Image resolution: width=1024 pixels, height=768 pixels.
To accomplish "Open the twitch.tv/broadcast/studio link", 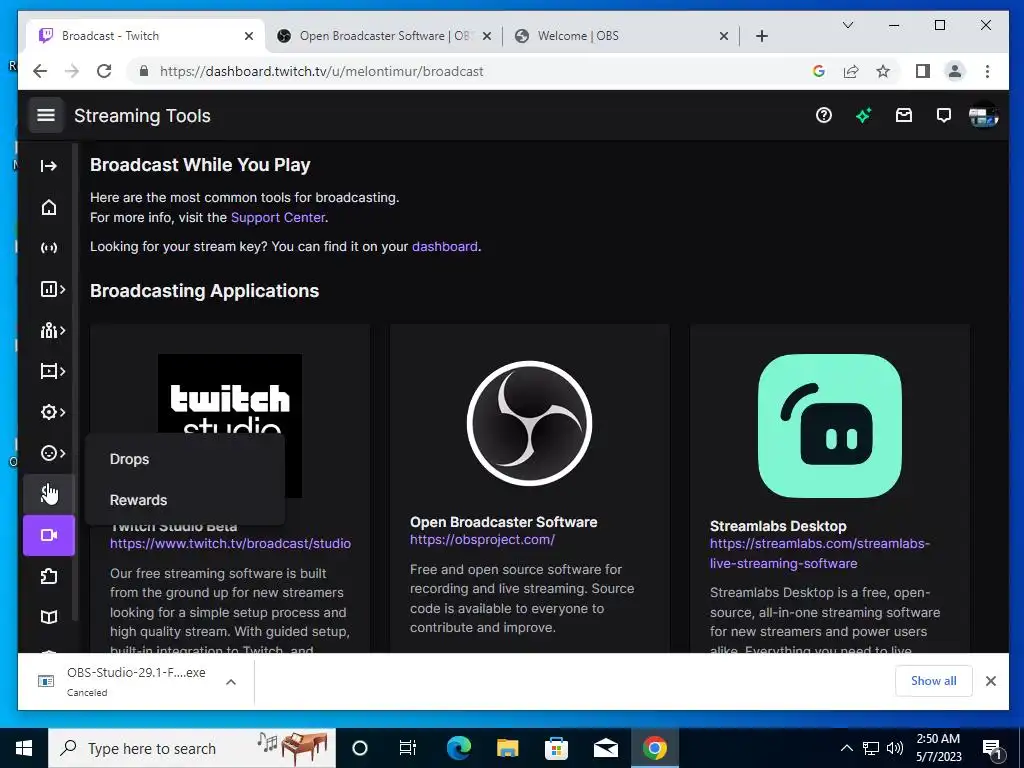I will coord(230,543).
